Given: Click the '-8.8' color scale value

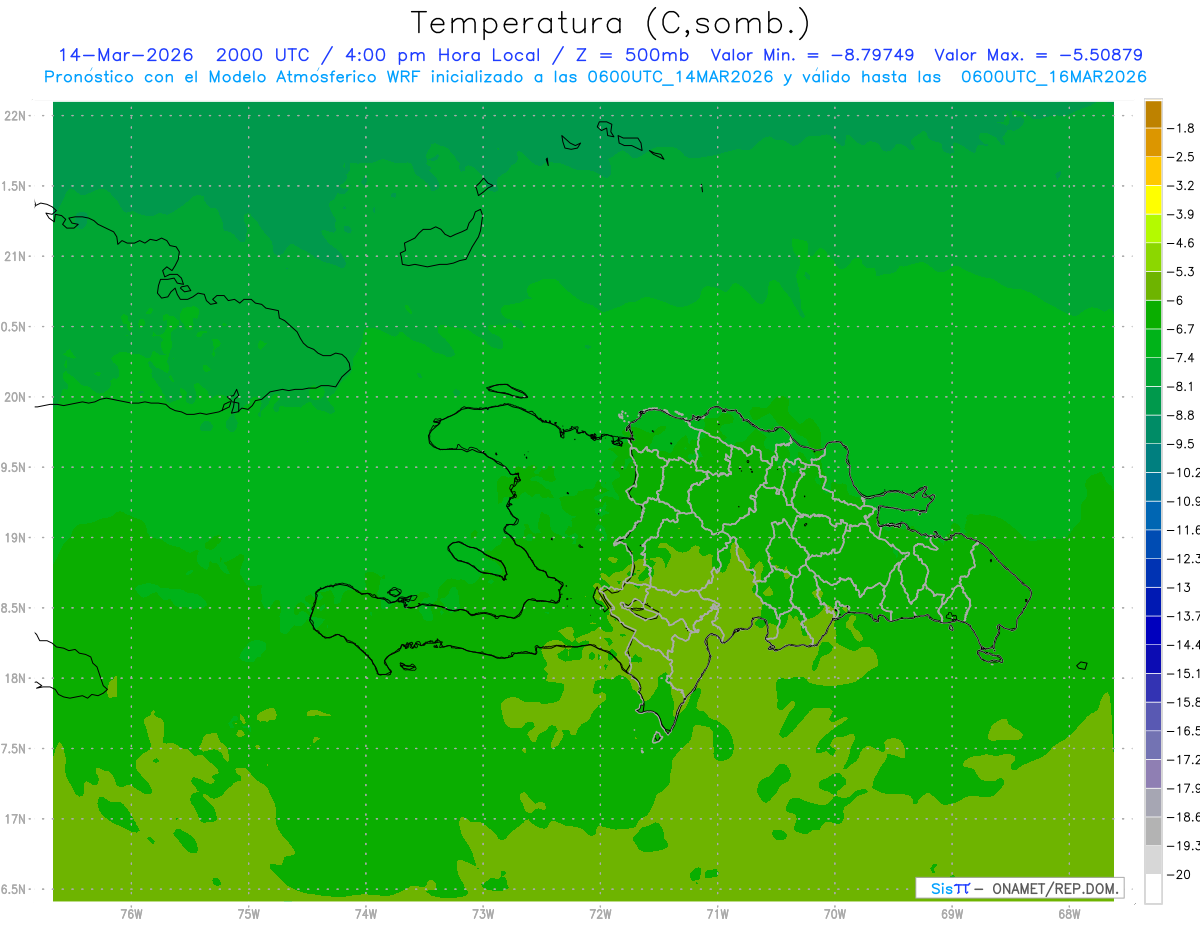Looking at the screenshot, I should pos(1181,415).
